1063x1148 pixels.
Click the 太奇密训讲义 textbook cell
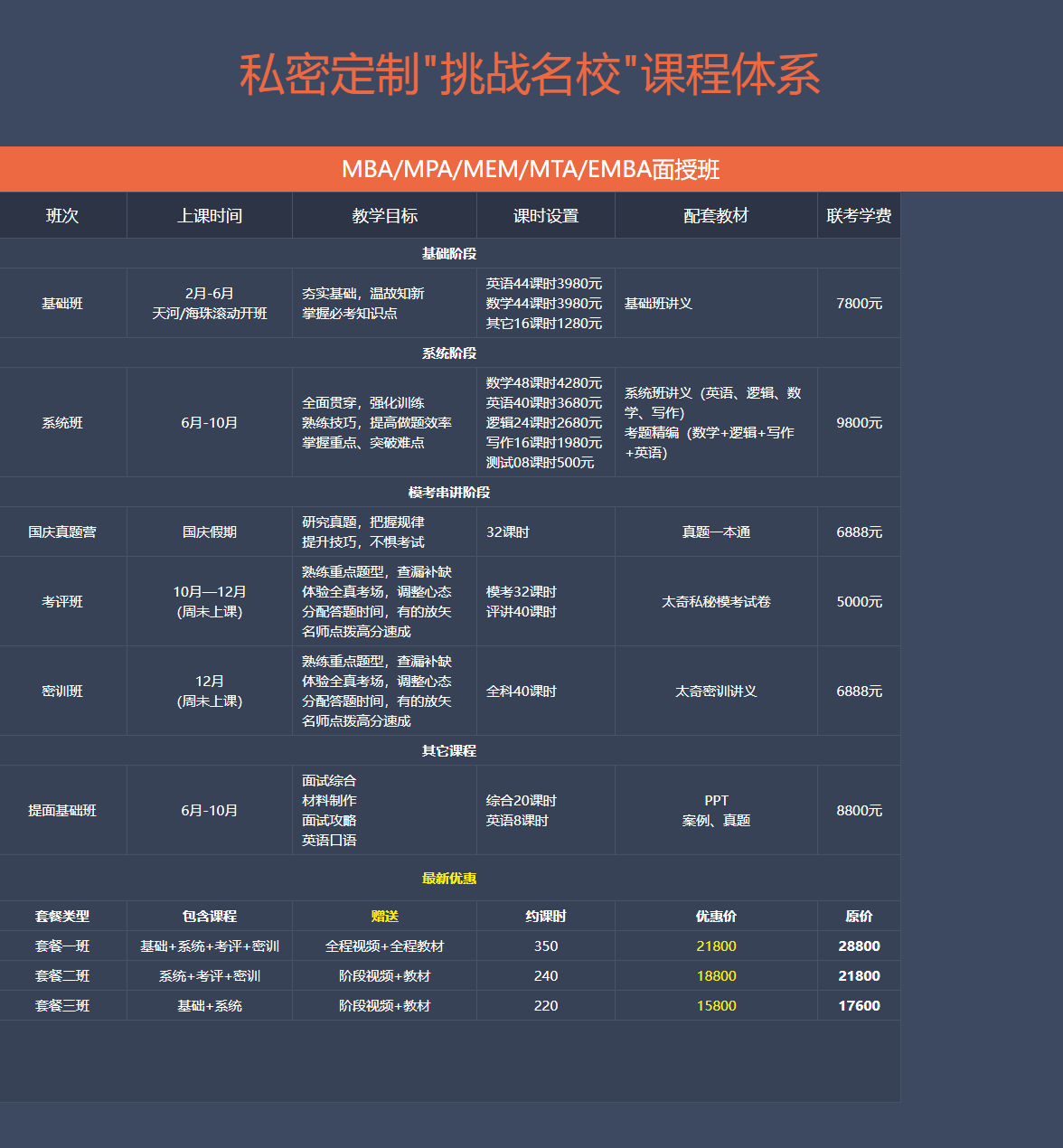tap(716, 692)
